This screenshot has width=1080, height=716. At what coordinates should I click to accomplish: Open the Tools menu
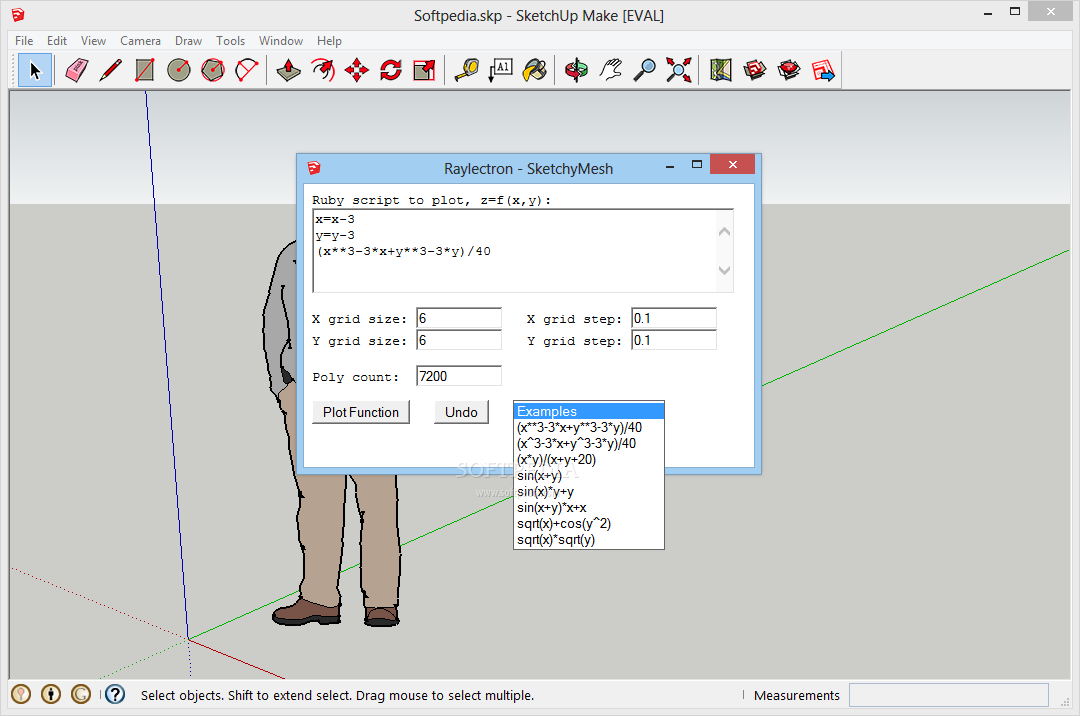(x=230, y=41)
